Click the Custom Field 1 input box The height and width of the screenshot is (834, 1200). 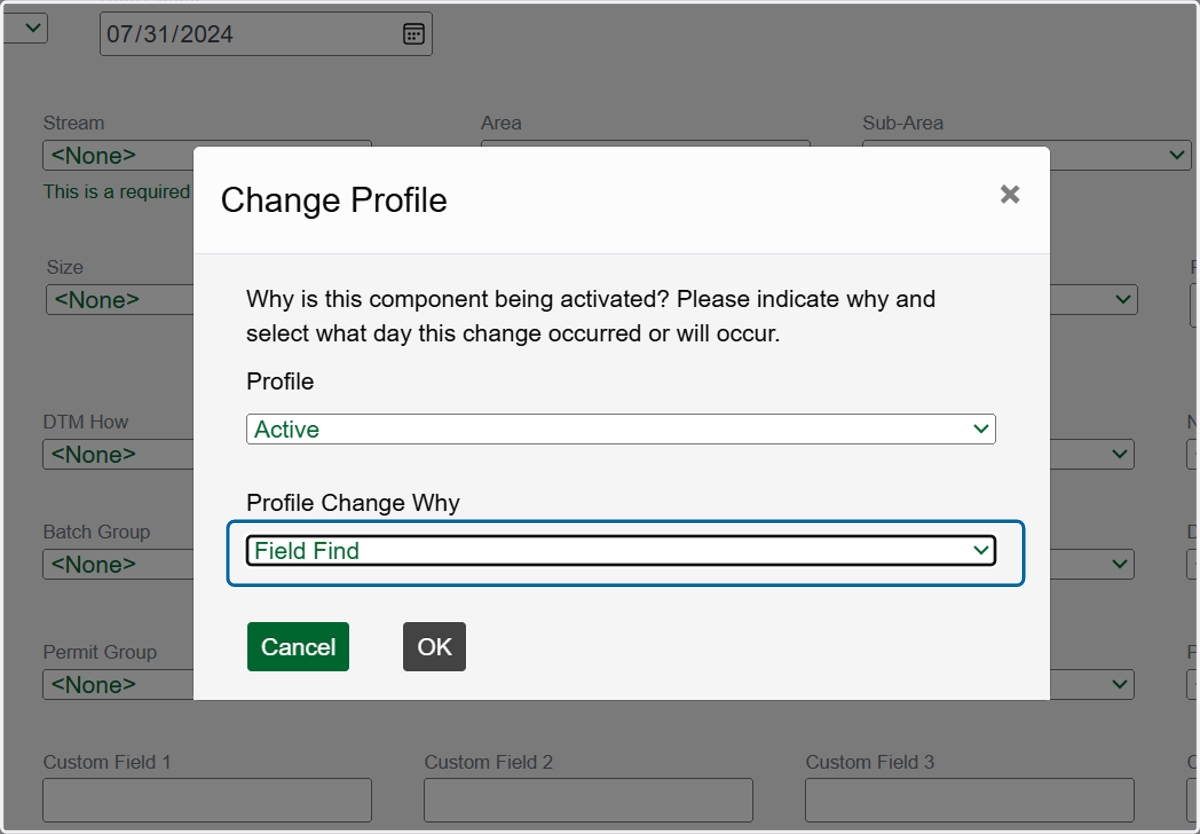pyautogui.click(x=207, y=800)
